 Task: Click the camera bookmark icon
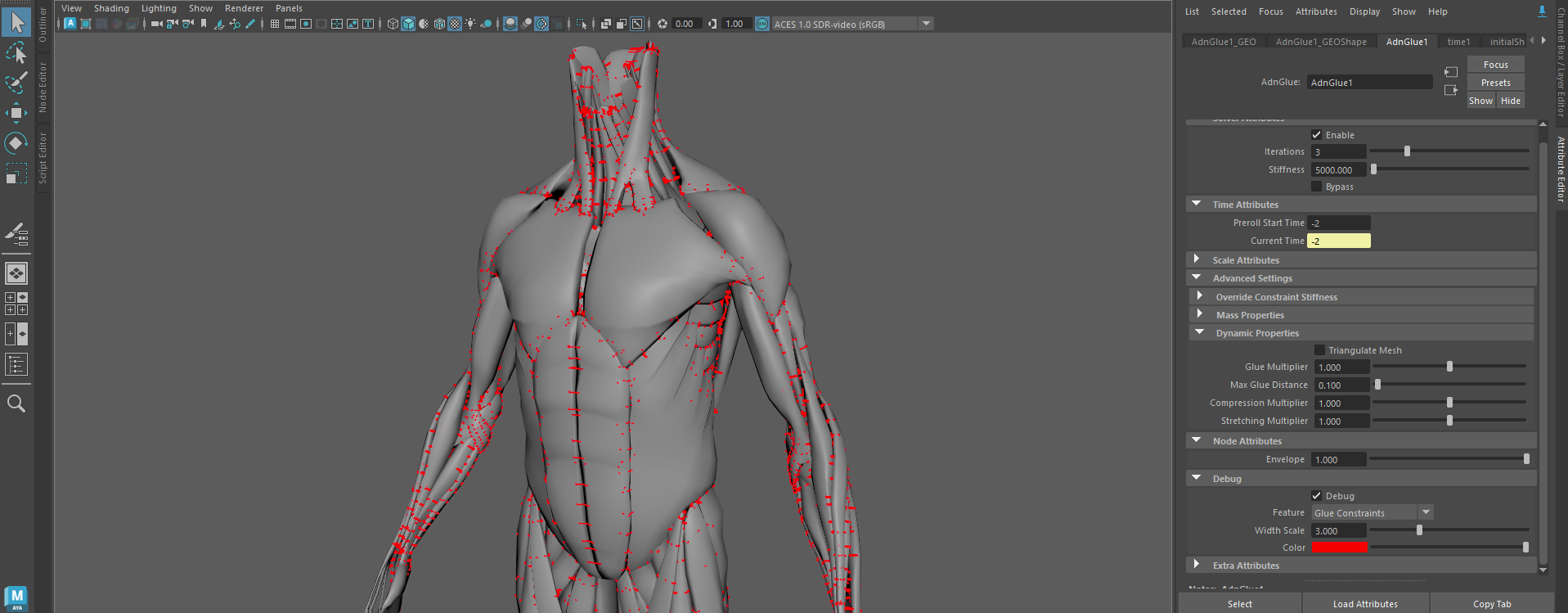(204, 24)
